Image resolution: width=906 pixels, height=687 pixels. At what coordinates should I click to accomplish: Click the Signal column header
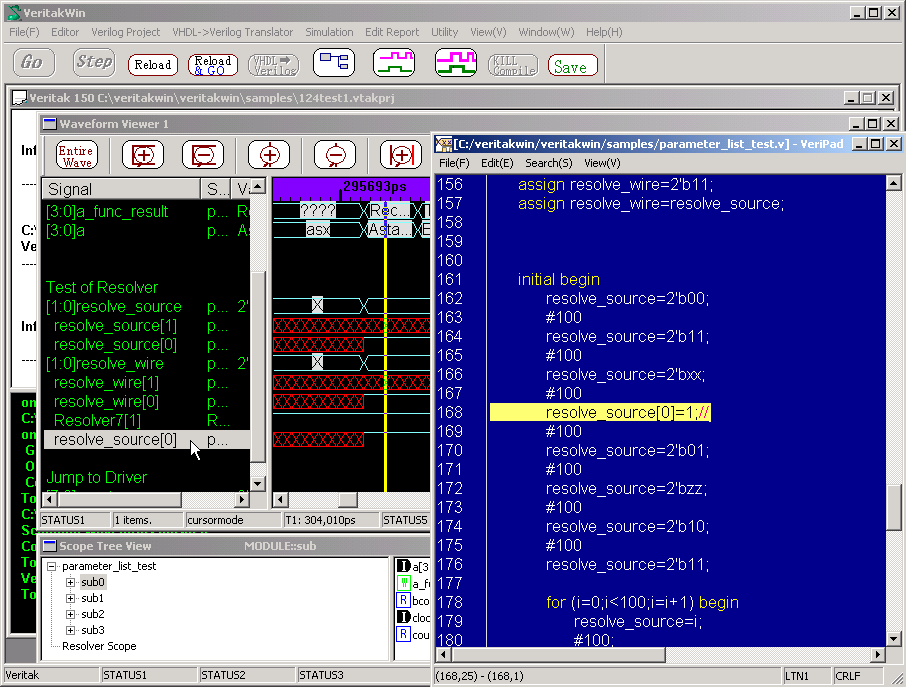click(x=120, y=189)
